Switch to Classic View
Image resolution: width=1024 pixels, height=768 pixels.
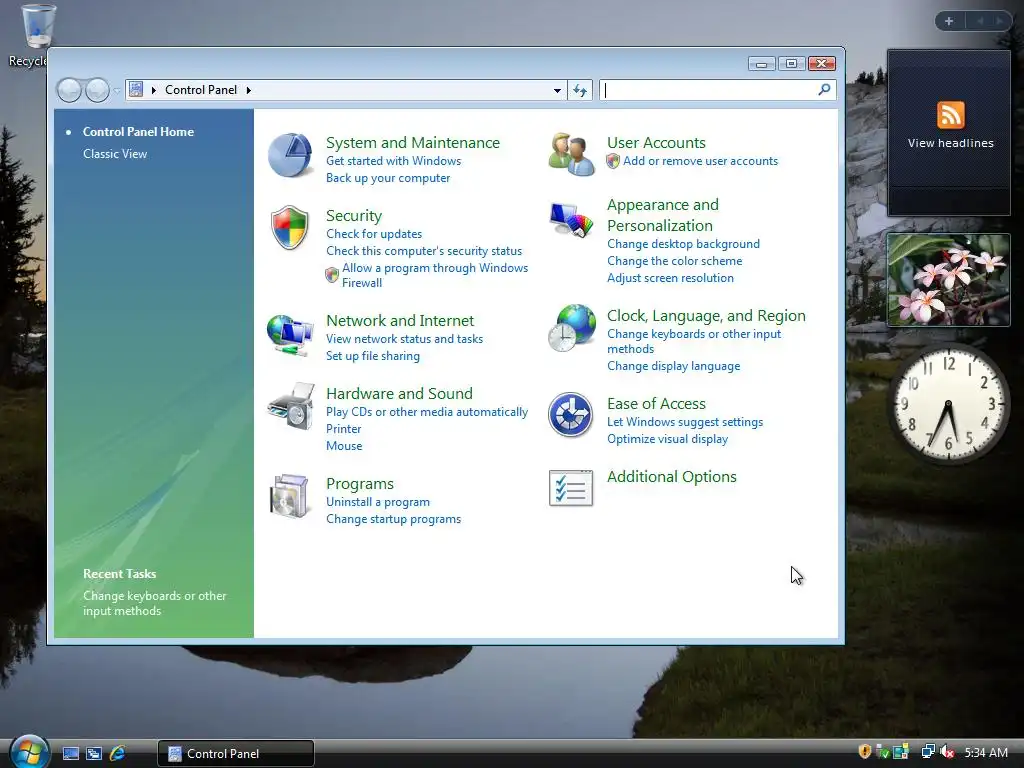click(x=115, y=154)
